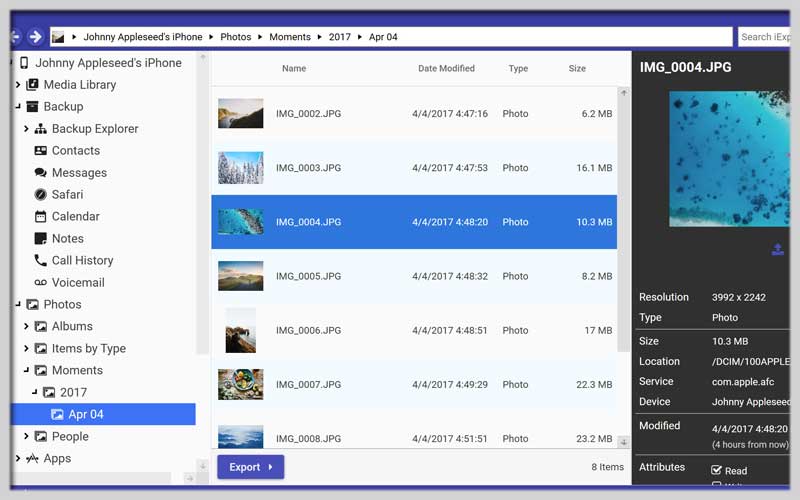Expand the People node

tap(26, 436)
